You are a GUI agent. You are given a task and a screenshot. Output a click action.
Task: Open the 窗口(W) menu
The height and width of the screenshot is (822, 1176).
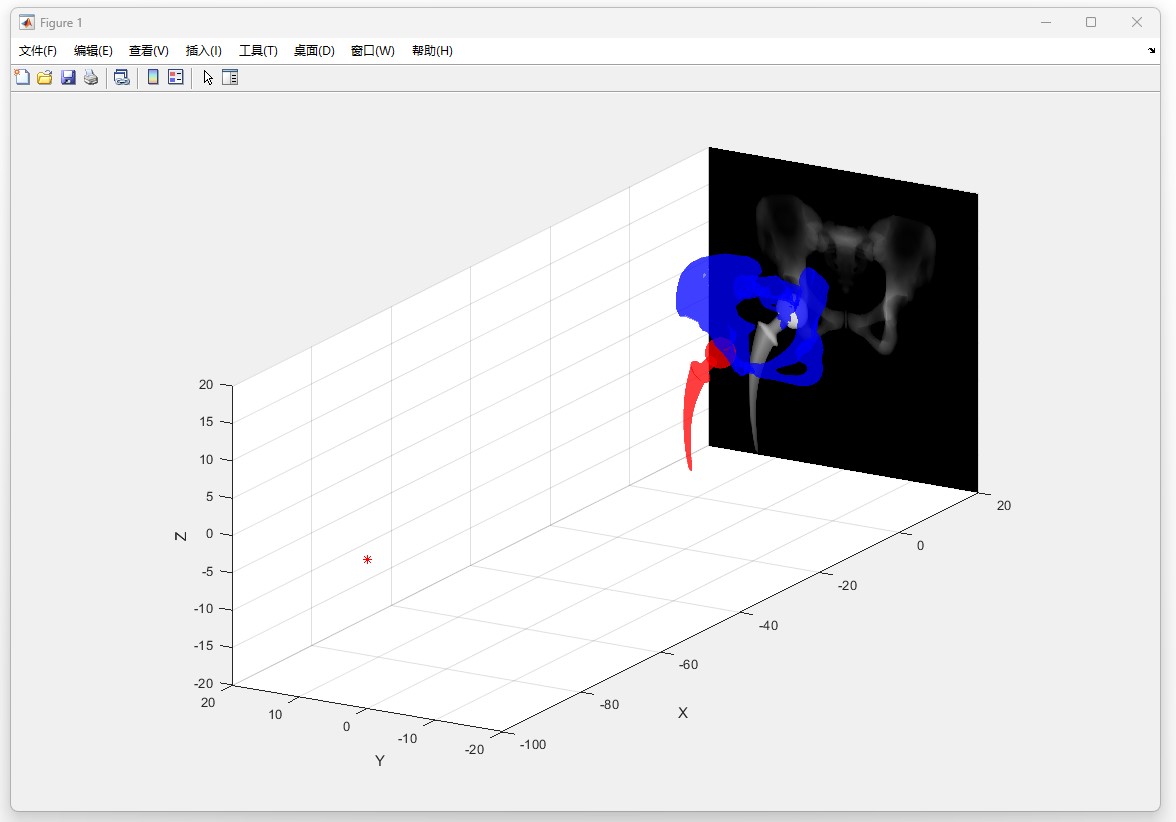click(372, 51)
